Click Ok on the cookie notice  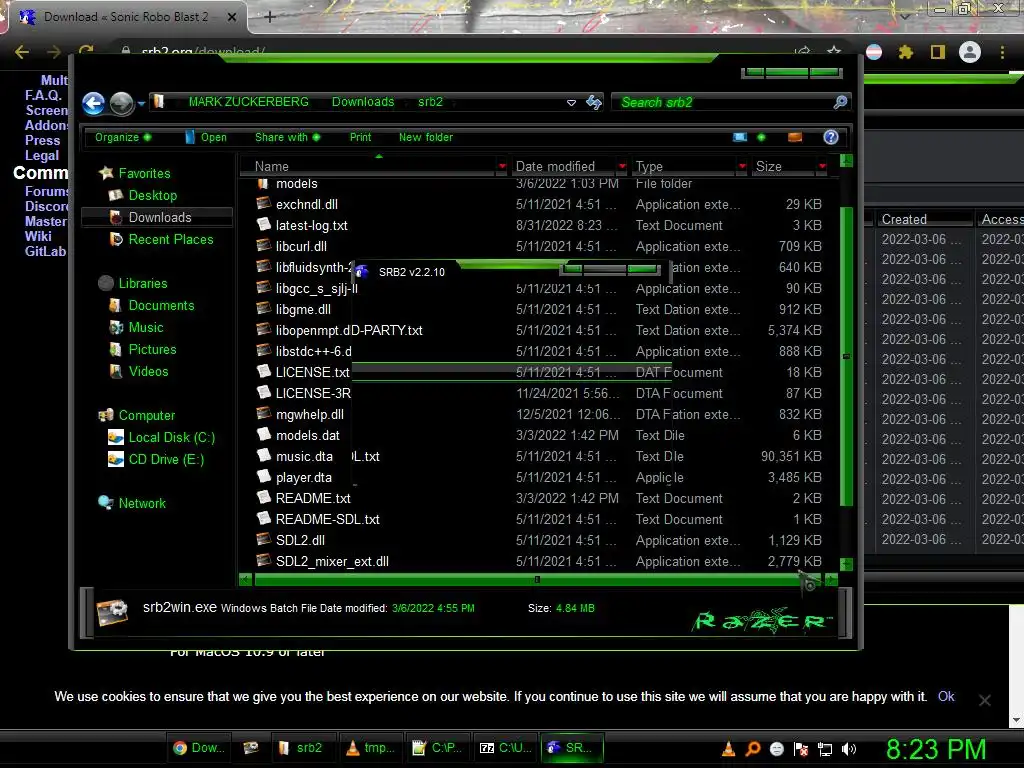(x=946, y=696)
